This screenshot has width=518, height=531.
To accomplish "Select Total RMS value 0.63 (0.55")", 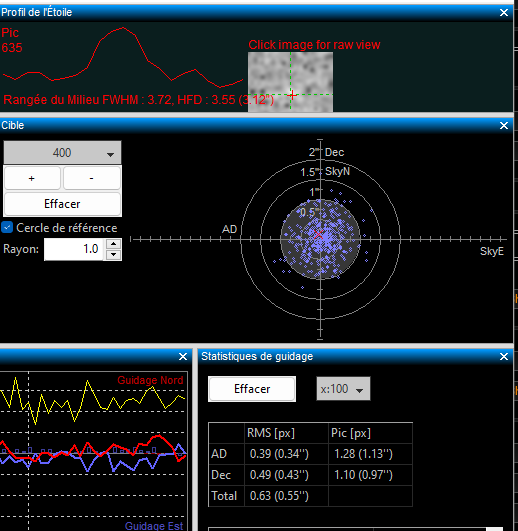I will [279, 496].
